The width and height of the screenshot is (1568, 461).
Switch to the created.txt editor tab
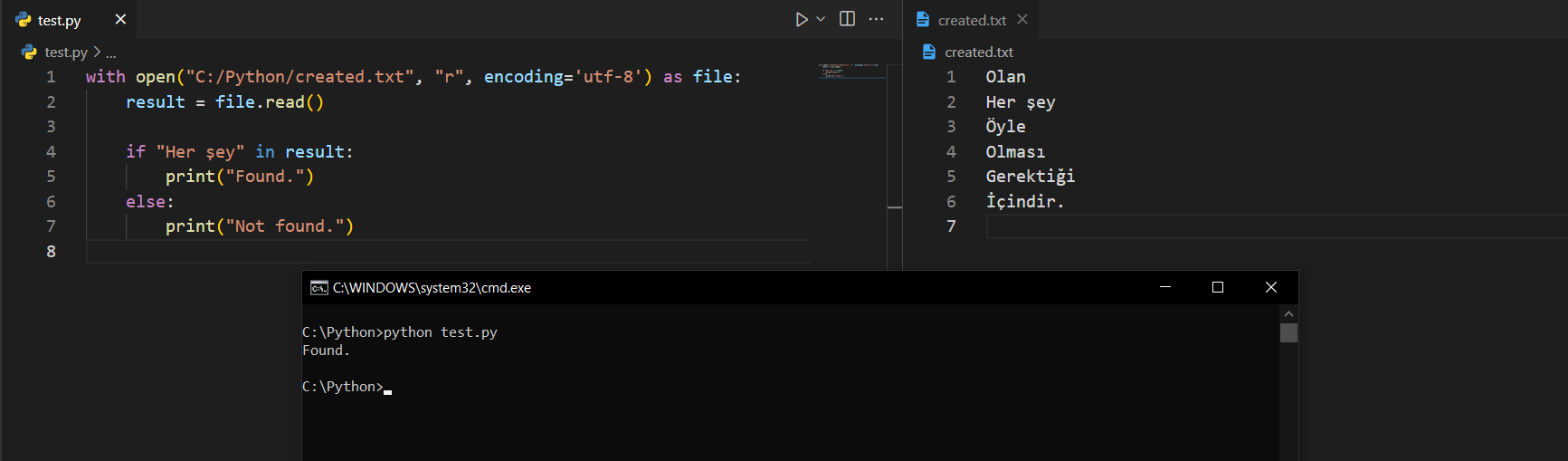pyautogui.click(x=971, y=20)
